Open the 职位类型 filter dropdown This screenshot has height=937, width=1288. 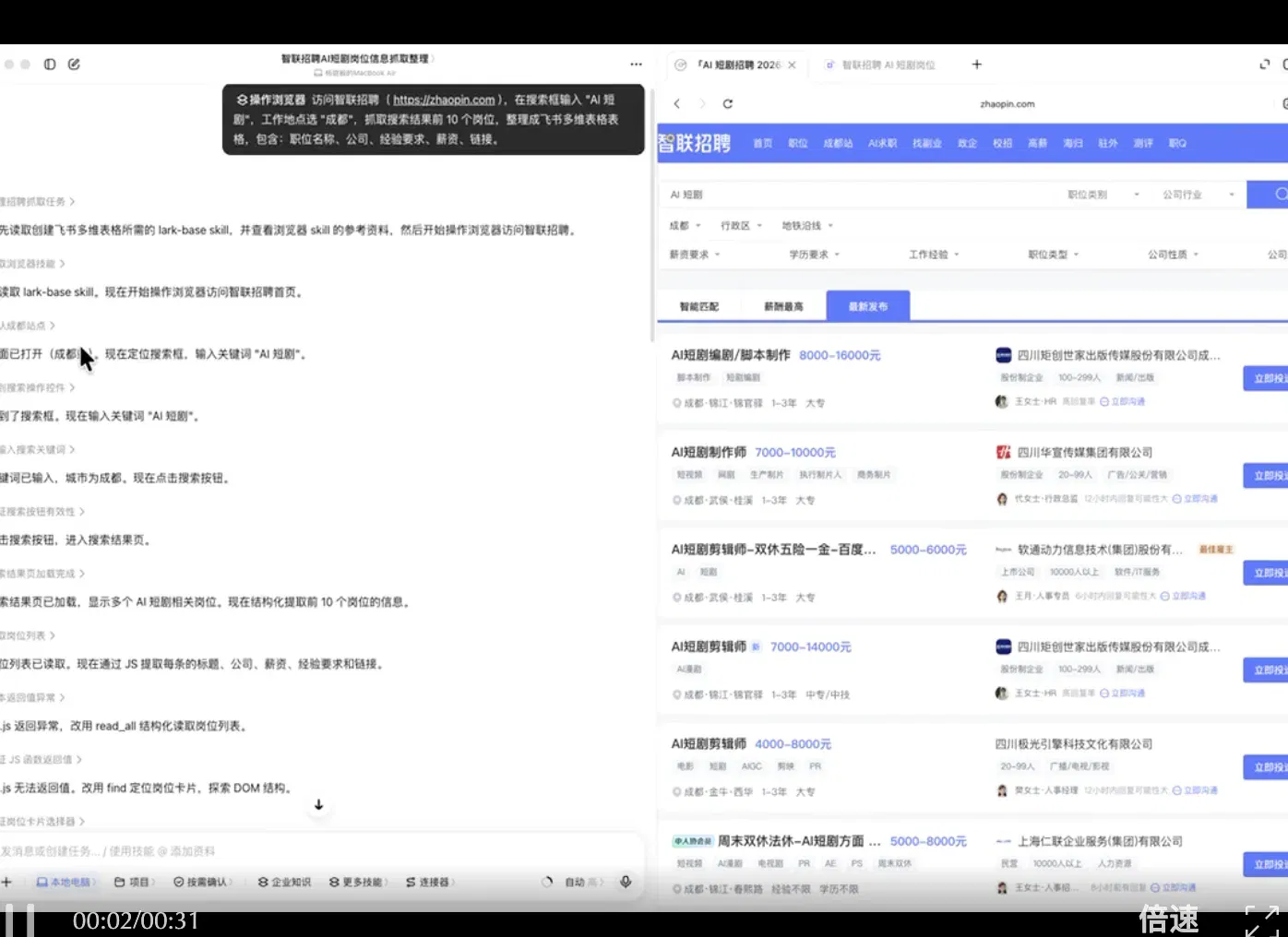[x=1054, y=255]
